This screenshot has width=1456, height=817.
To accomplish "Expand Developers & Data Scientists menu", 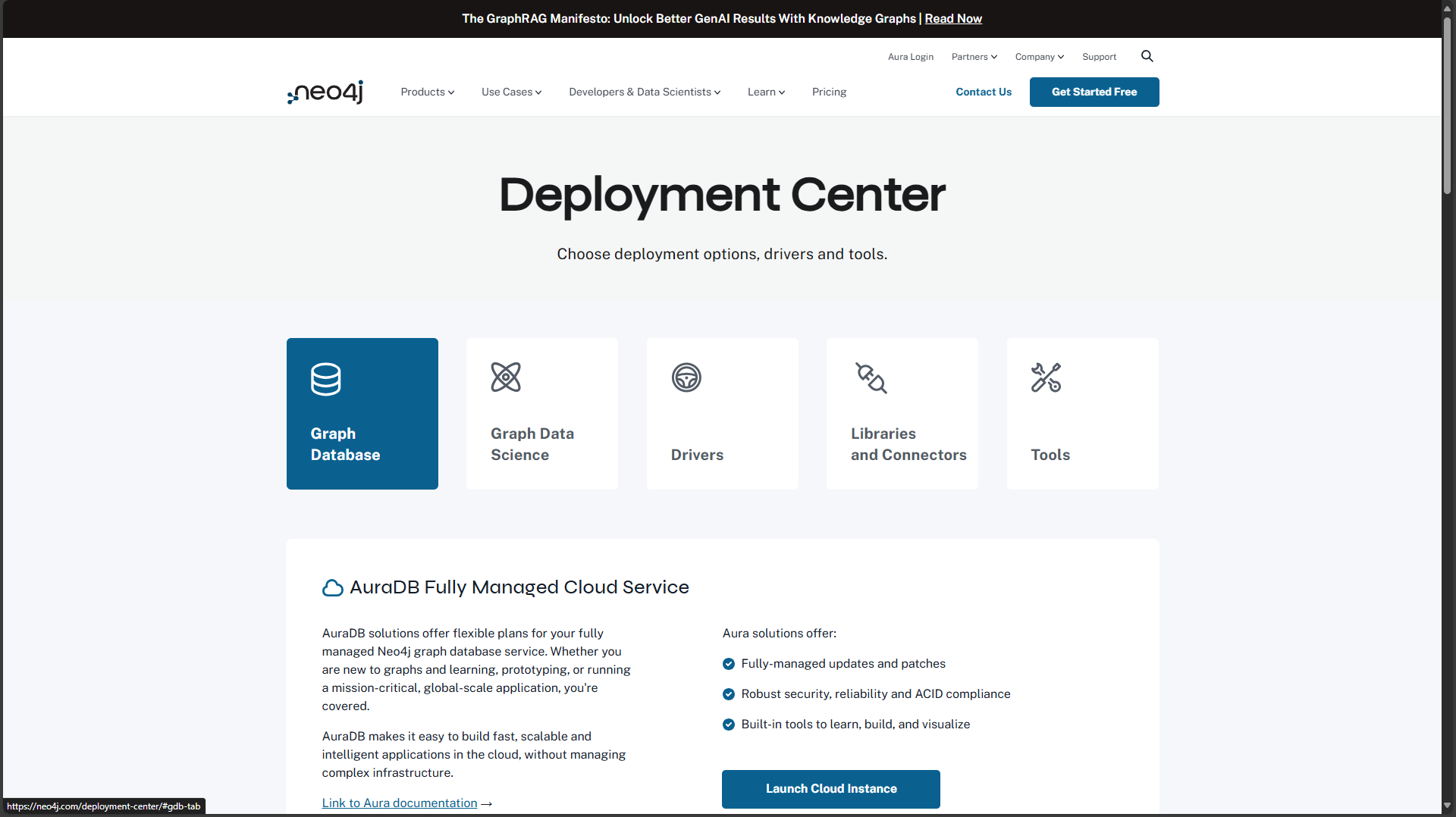I will click(644, 92).
